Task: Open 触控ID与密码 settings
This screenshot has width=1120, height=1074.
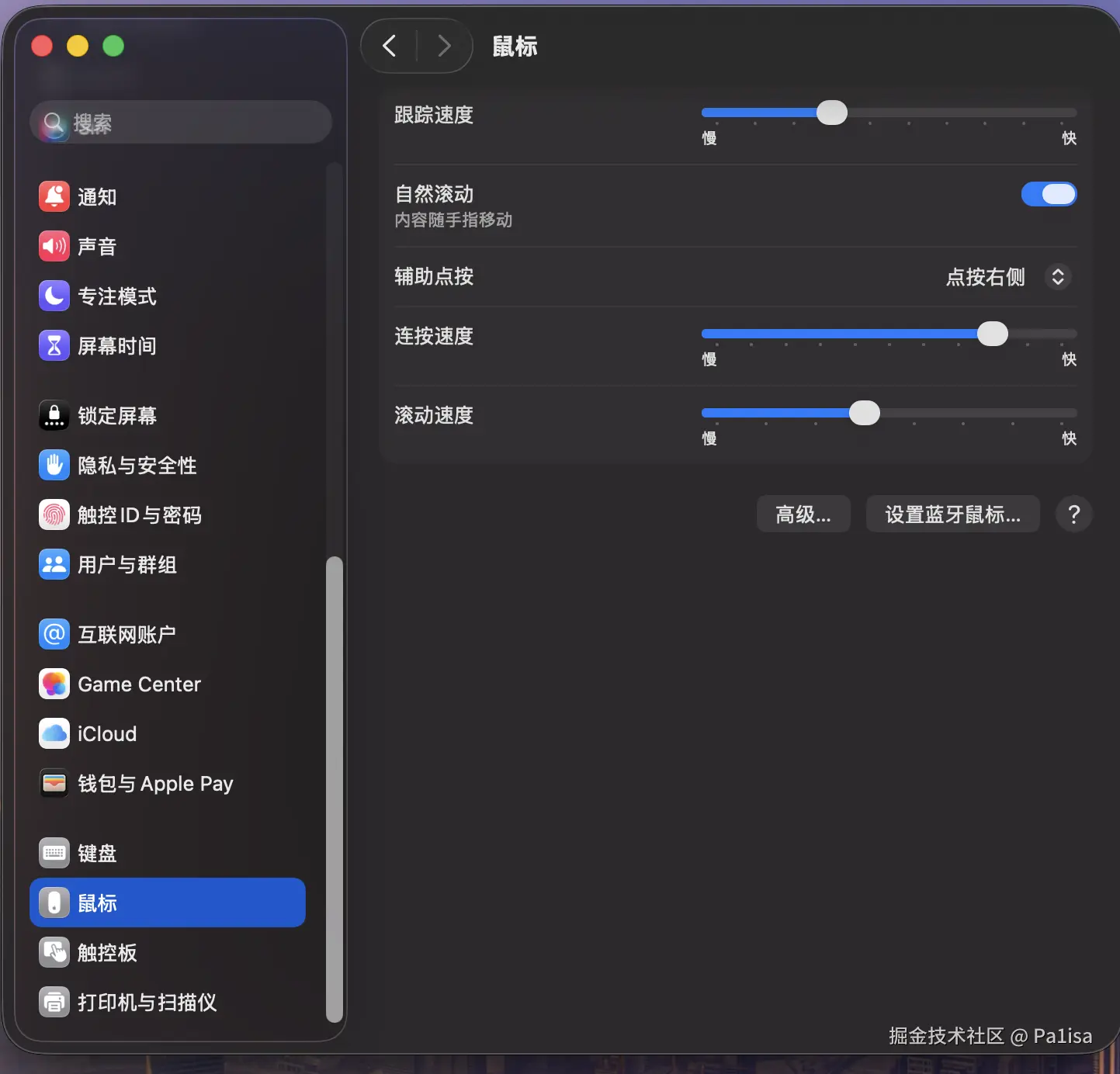Action: (54, 514)
